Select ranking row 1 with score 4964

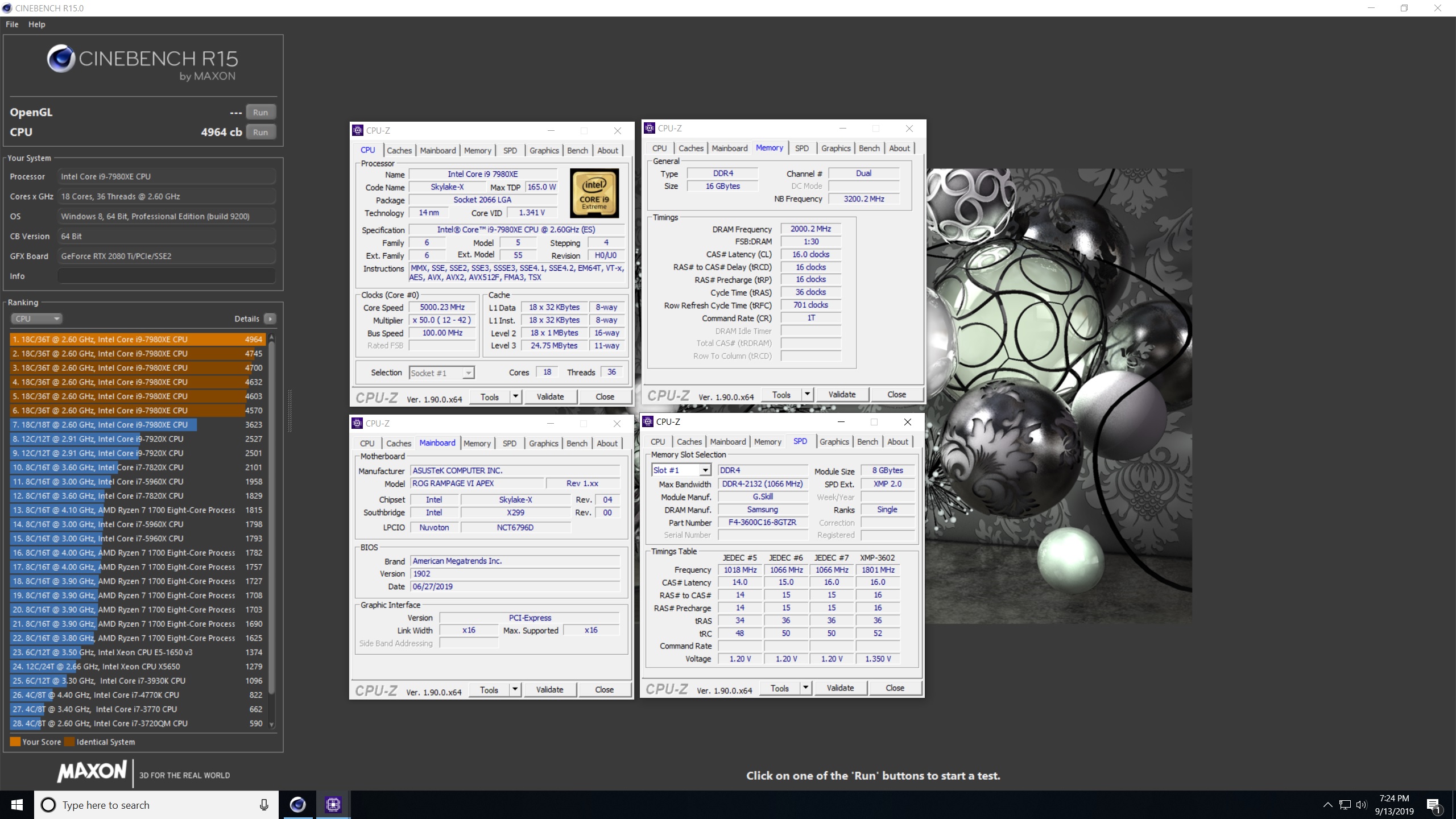pos(138,339)
